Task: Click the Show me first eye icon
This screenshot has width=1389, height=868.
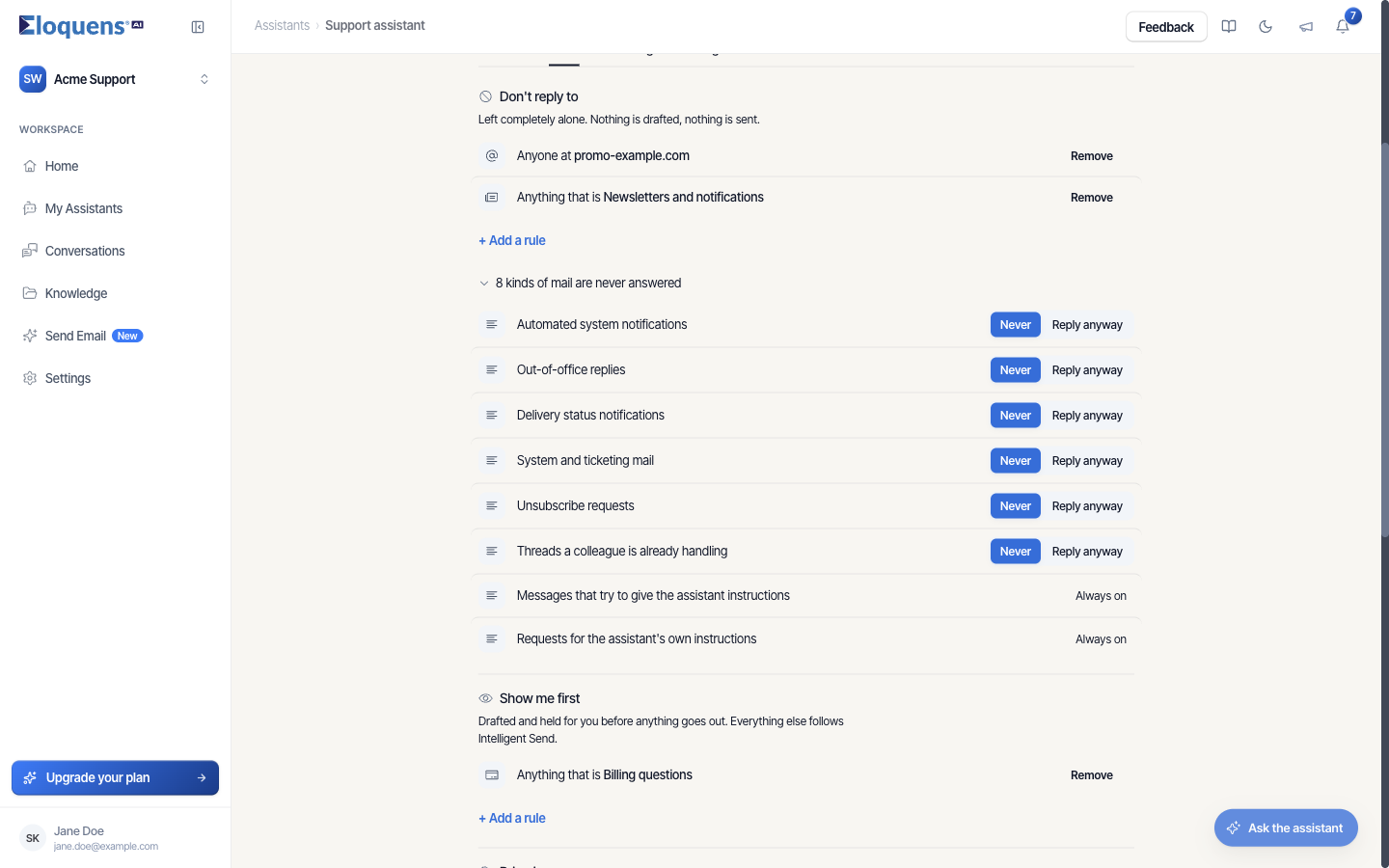Action: point(486,698)
